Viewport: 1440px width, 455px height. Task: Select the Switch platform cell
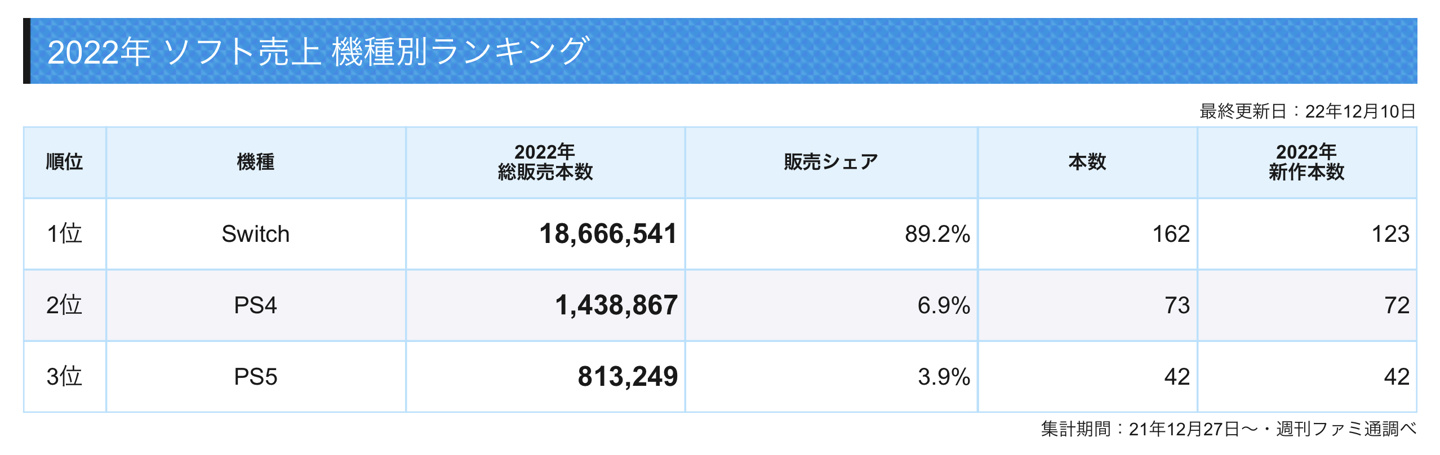click(256, 234)
